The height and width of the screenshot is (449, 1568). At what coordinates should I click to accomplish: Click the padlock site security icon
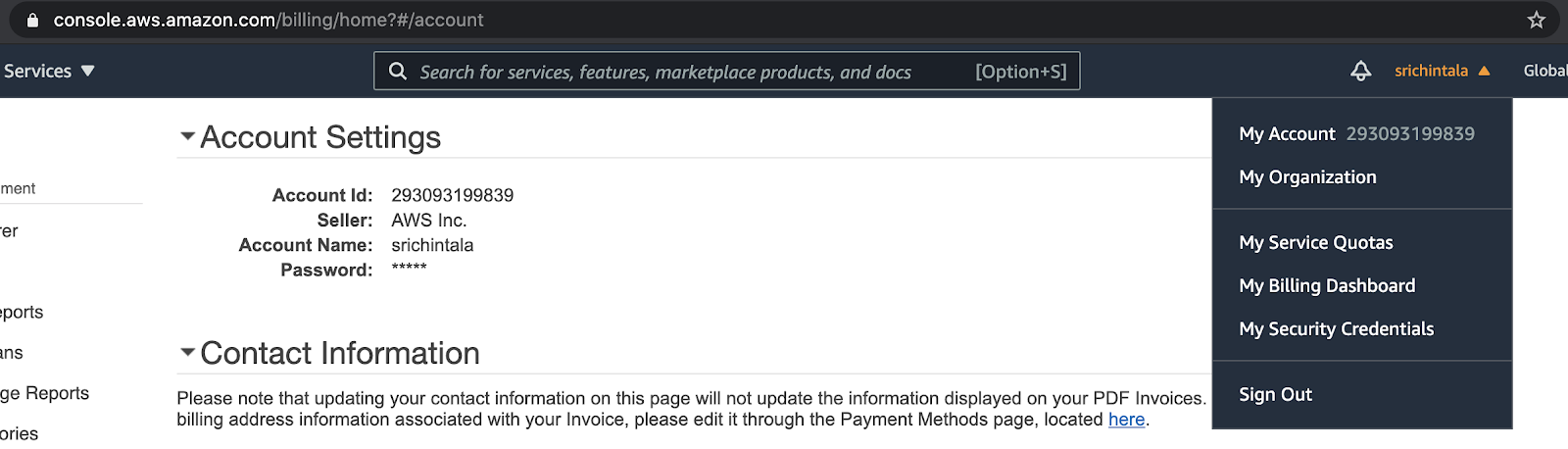[32, 20]
